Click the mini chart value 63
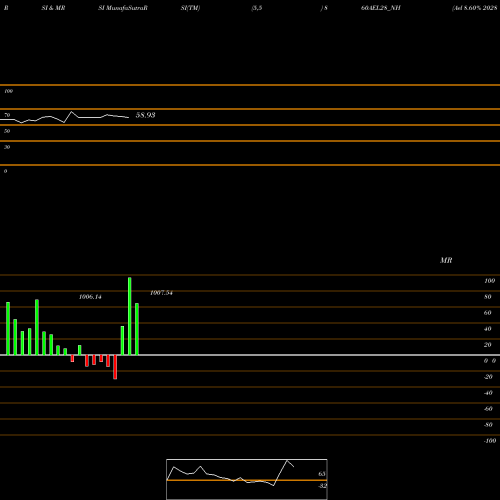Screen dimensions: 500x500 pos(322,474)
